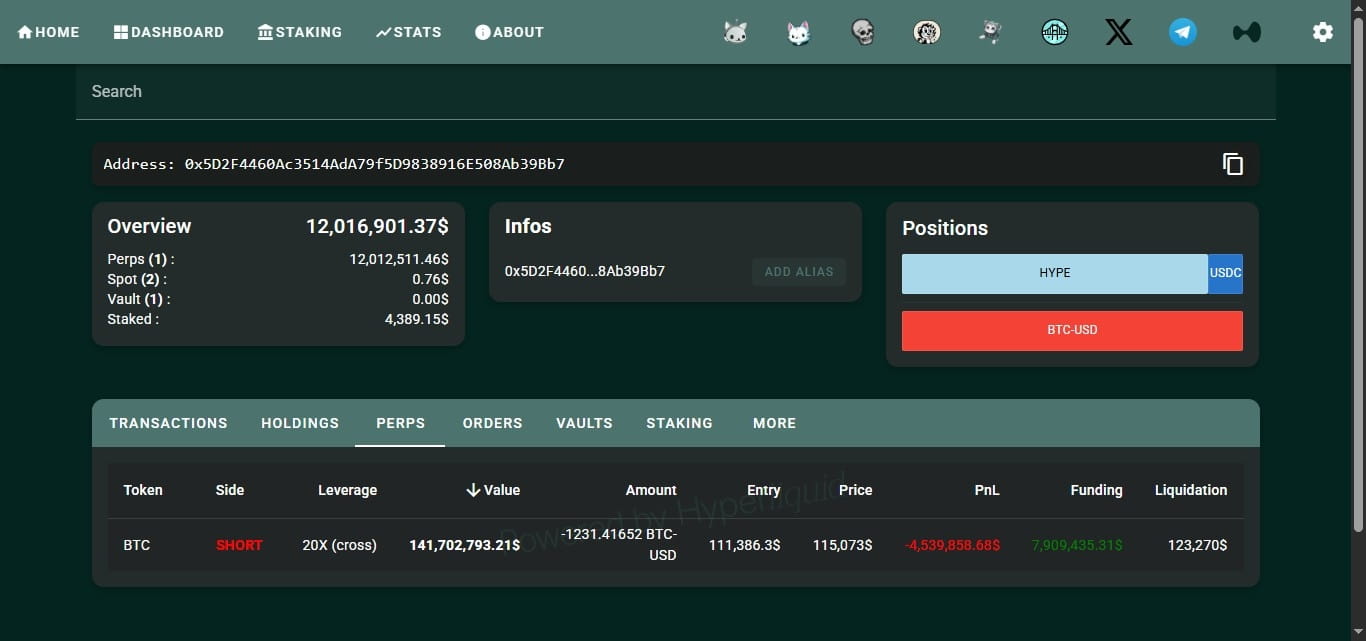Image resolution: width=1366 pixels, height=641 pixels.
Task: Open the round cartoon face icon link
Action: (927, 32)
